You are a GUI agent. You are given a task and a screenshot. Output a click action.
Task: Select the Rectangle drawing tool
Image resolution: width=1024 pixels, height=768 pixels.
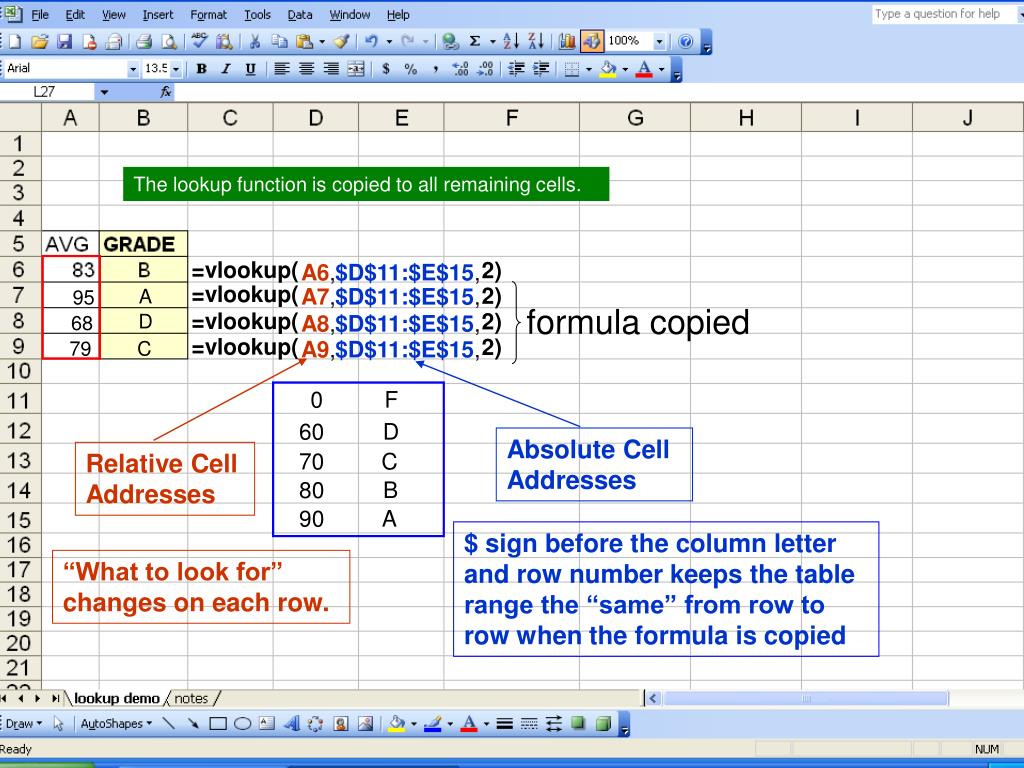tap(217, 724)
